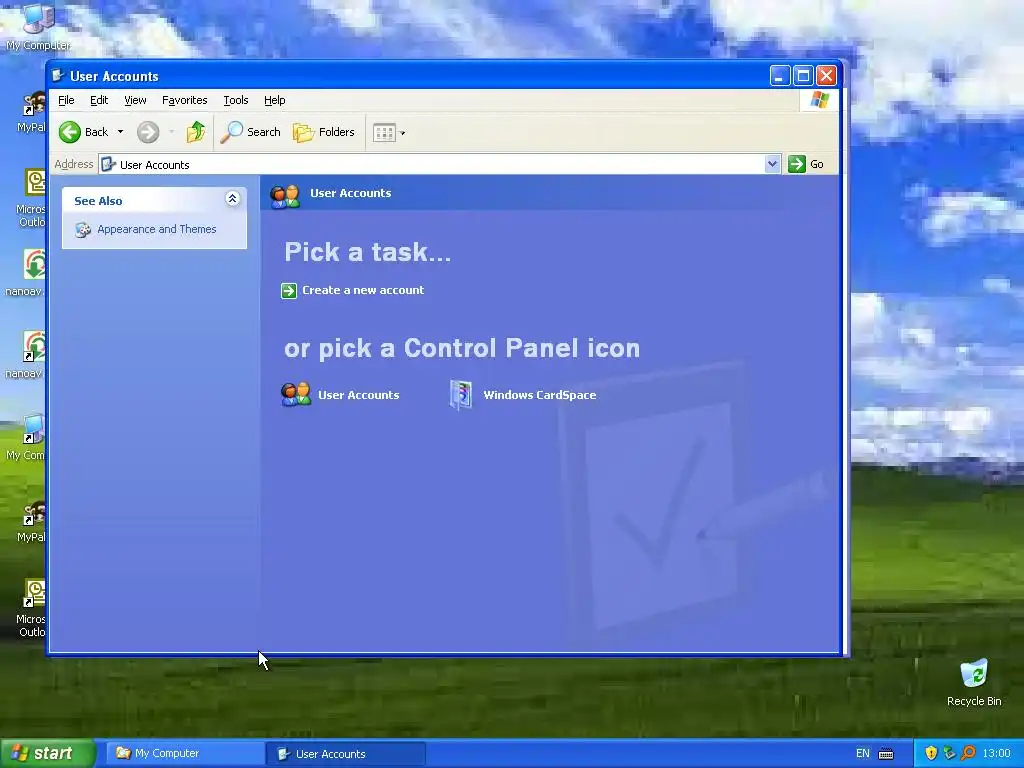1024x768 pixels.
Task: Open the Tools menu
Action: (236, 100)
